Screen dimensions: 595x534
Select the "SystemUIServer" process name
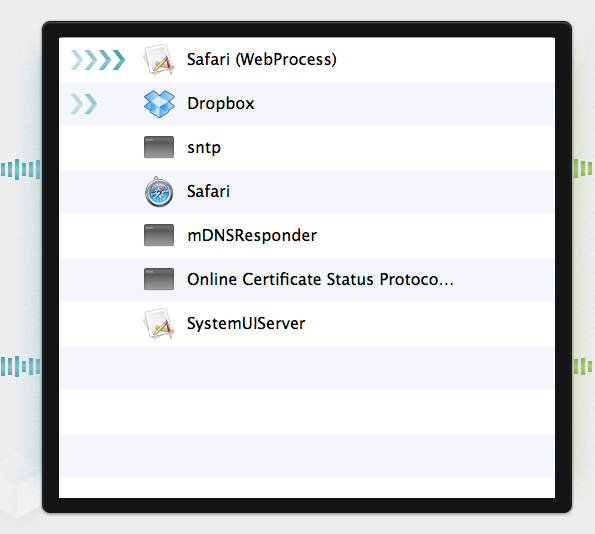coord(246,324)
